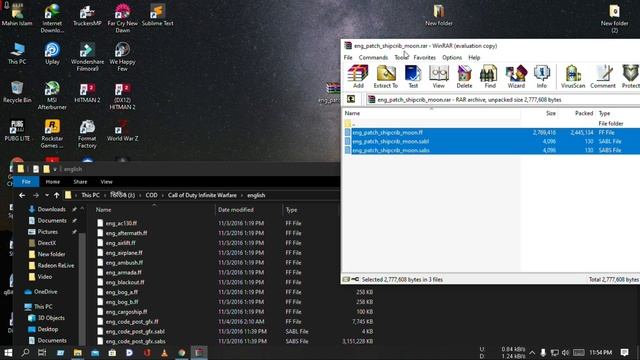Open File Explorer taskbar icon
The width and height of the screenshot is (640, 360).
point(78,353)
